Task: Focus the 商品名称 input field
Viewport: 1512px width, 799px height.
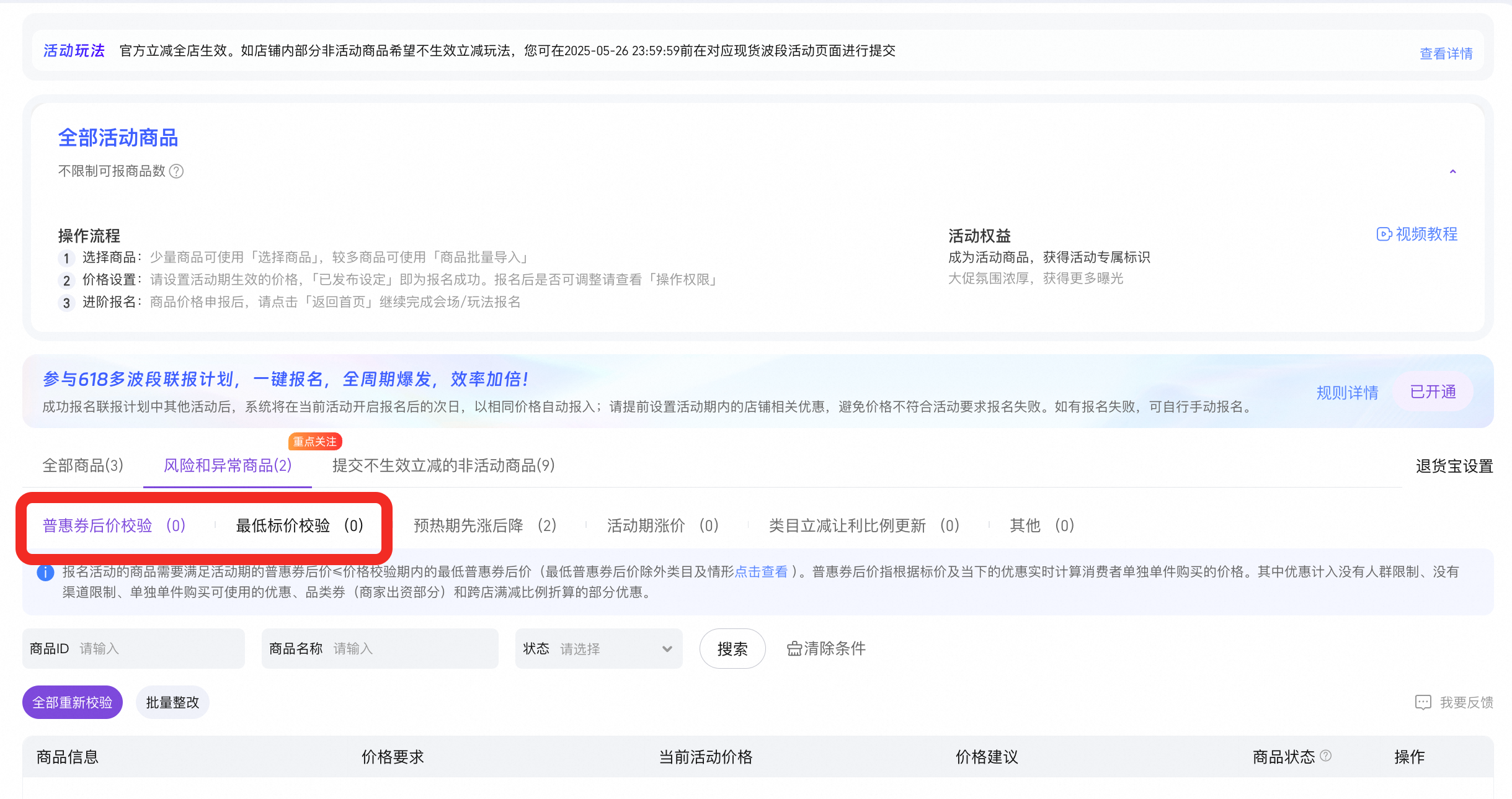Action: tap(380, 648)
